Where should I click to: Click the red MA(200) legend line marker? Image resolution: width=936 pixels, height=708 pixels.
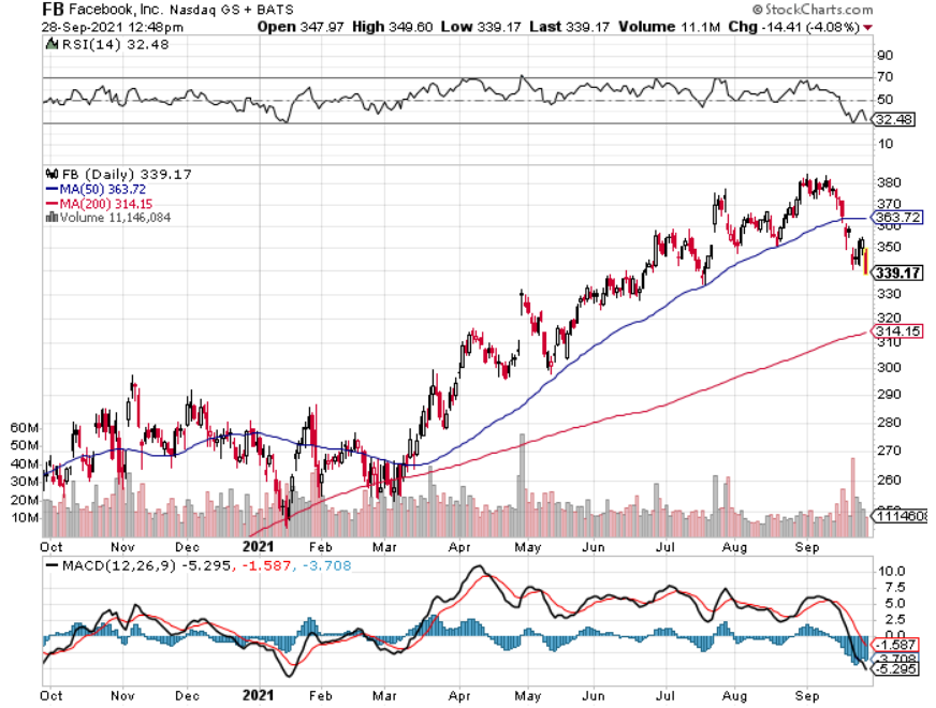pos(52,204)
